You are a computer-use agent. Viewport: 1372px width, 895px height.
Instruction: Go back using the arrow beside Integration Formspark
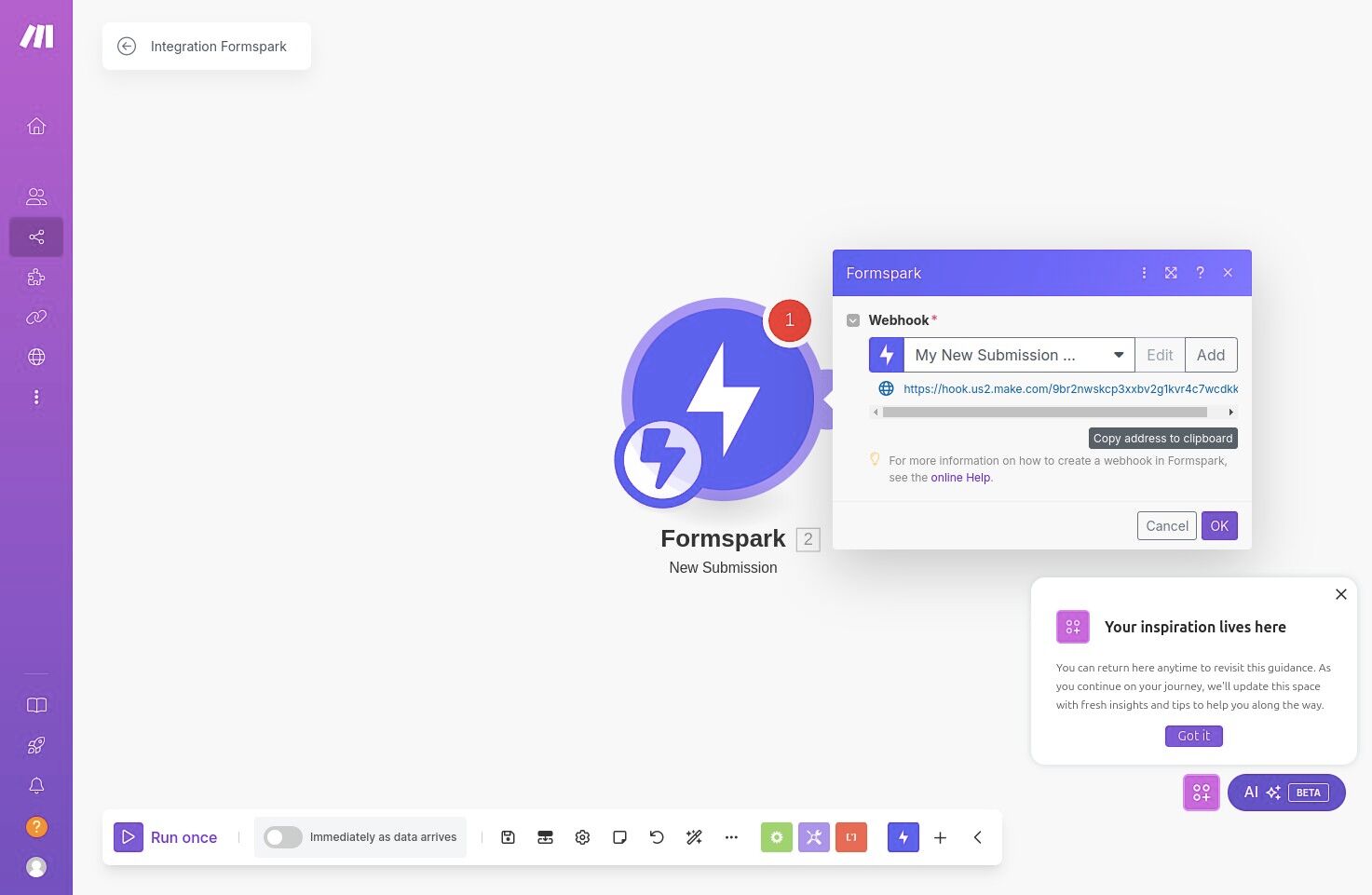[127, 46]
